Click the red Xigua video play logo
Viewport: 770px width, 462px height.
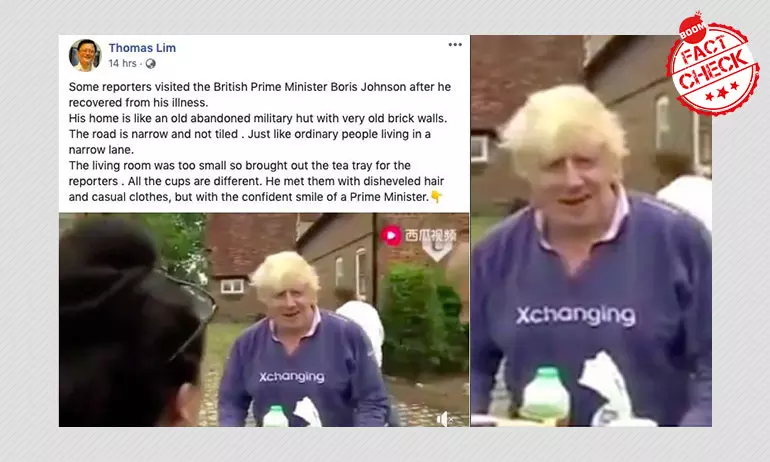tap(391, 236)
